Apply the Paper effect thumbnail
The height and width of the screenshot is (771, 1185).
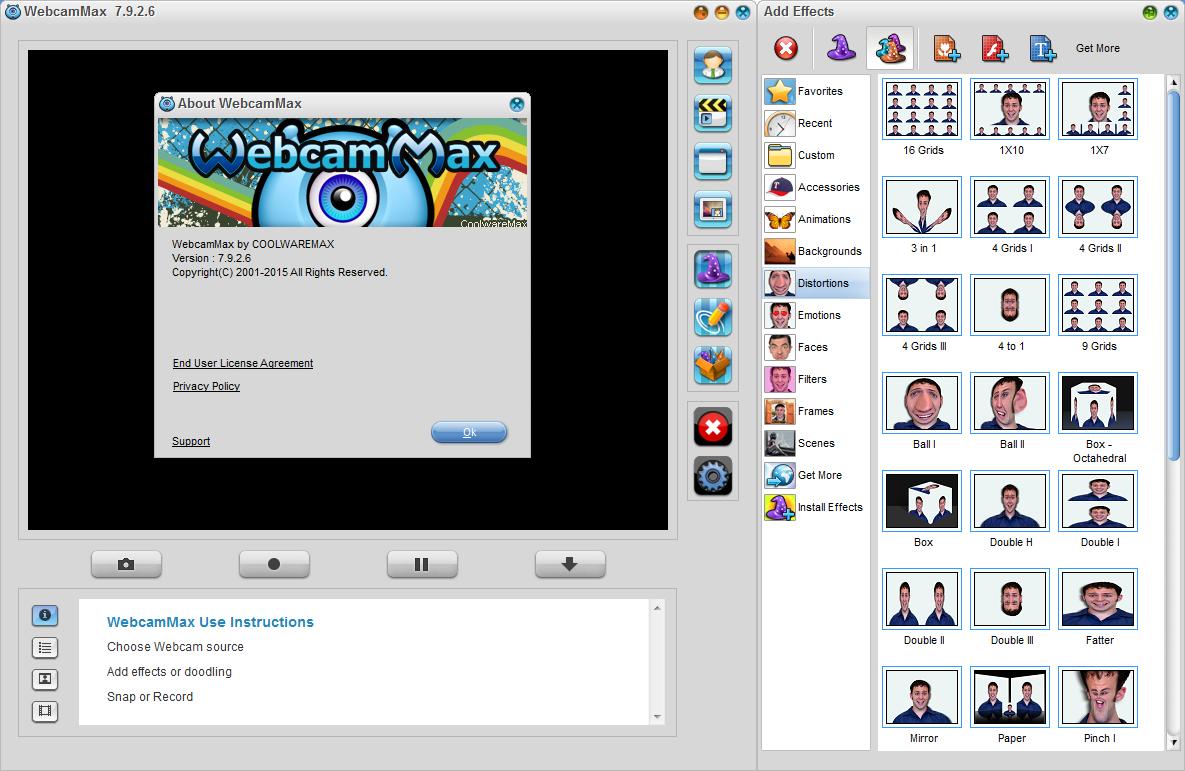point(1010,697)
